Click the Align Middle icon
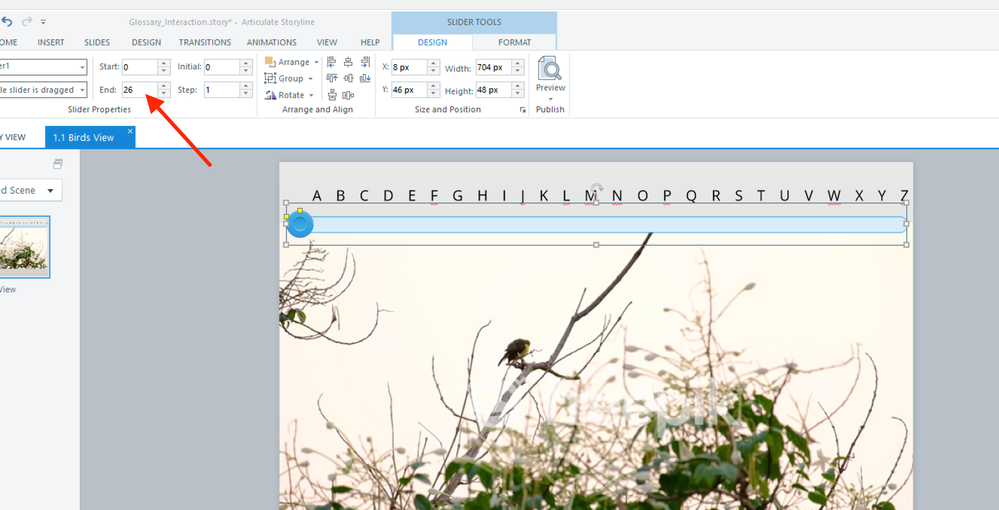999x510 pixels. point(348,78)
